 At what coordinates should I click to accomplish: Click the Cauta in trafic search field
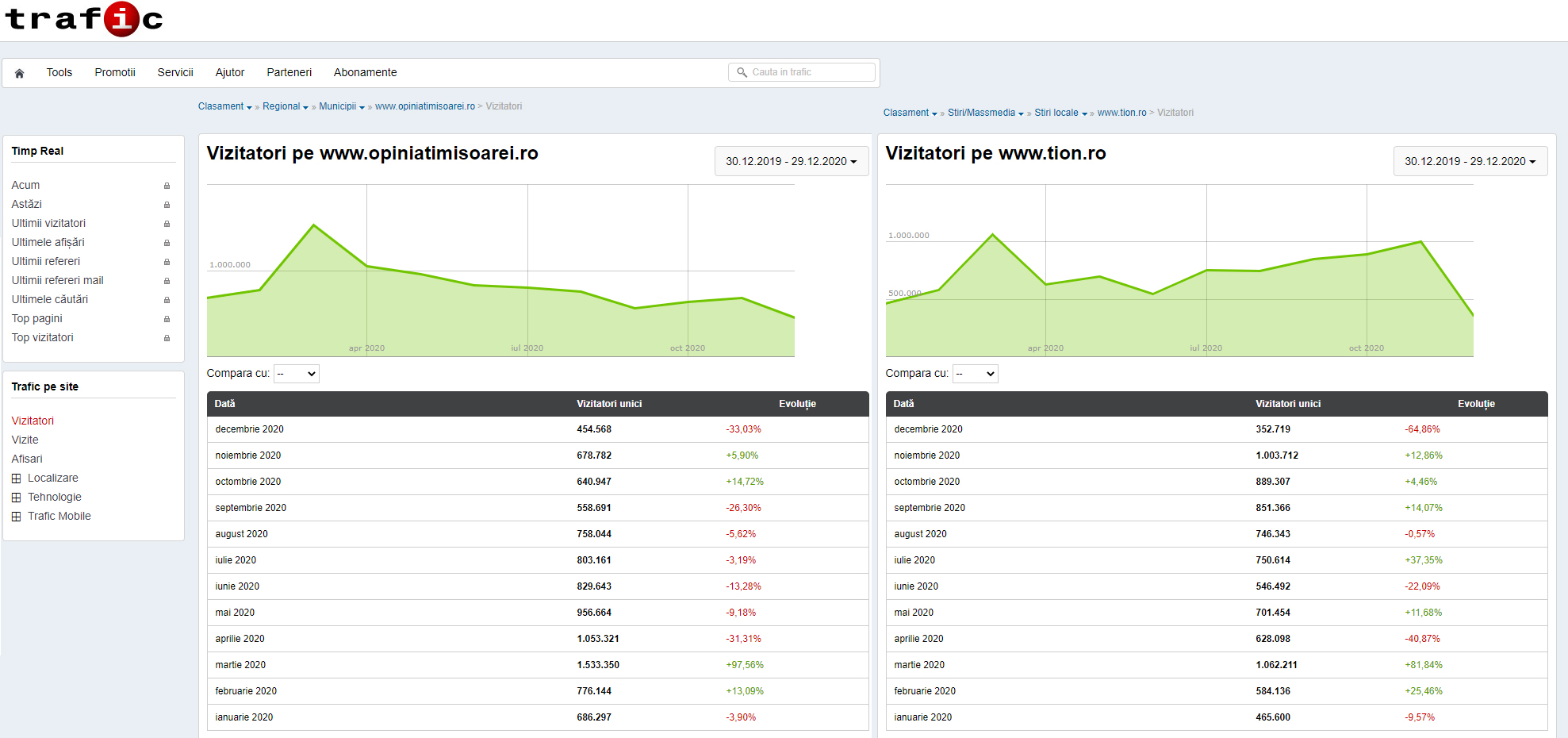click(x=802, y=72)
